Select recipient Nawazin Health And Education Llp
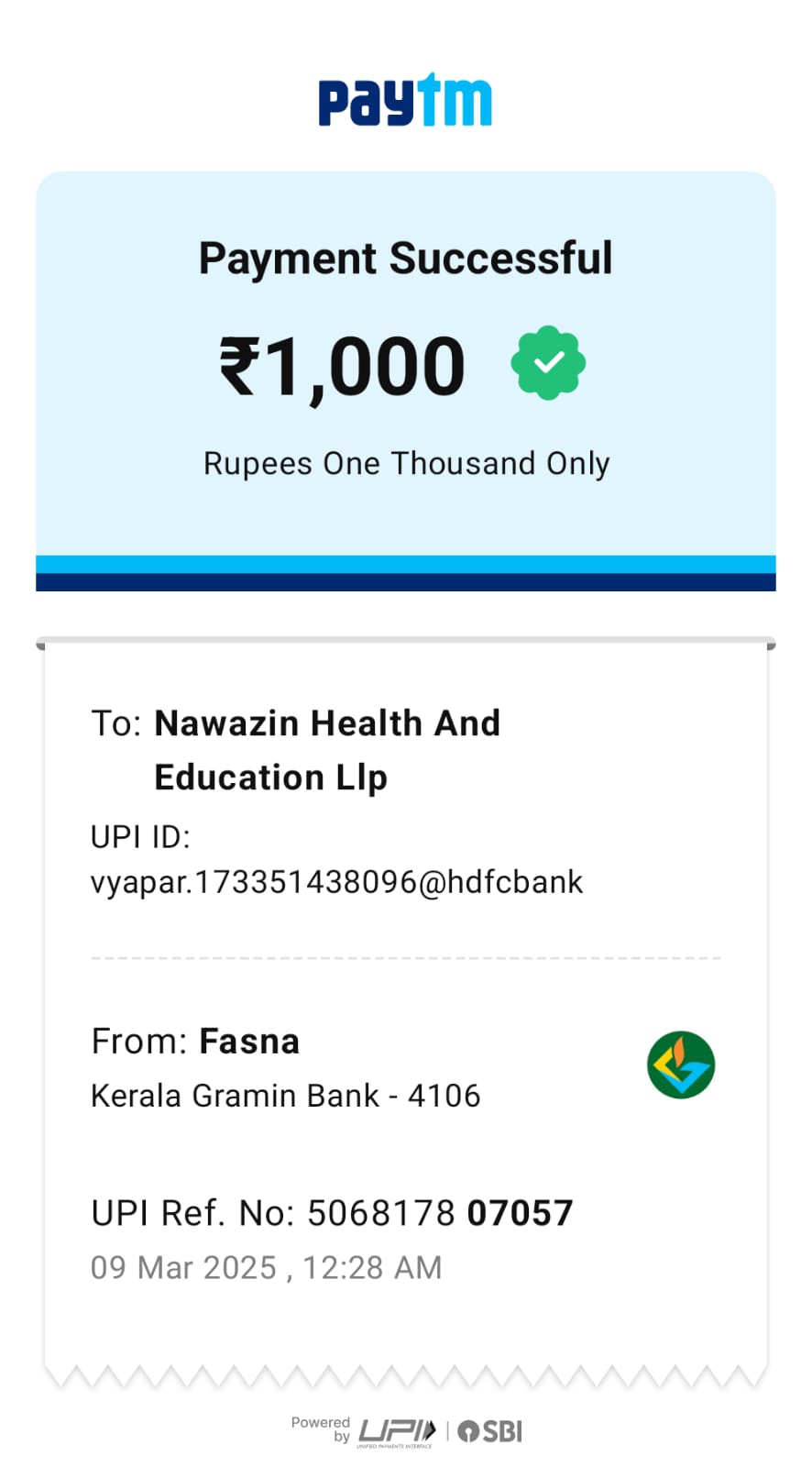812x1467 pixels. click(x=326, y=750)
